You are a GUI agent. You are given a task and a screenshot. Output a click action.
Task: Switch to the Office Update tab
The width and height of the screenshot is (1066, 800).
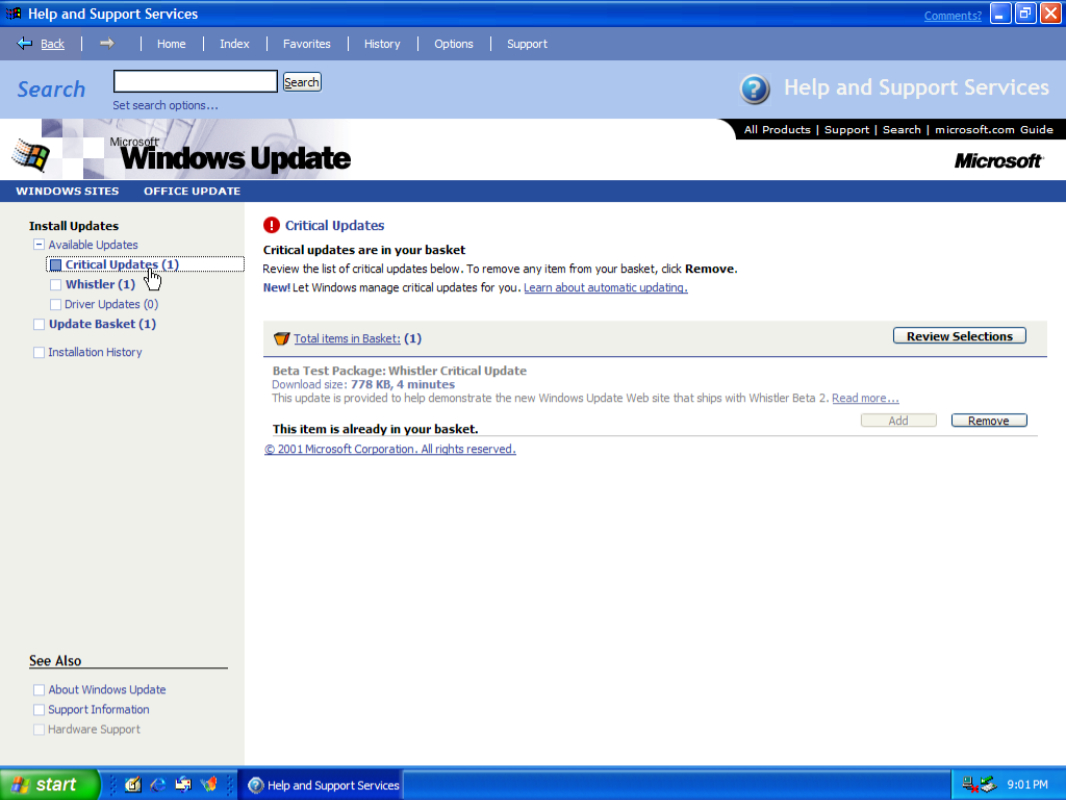pos(192,191)
